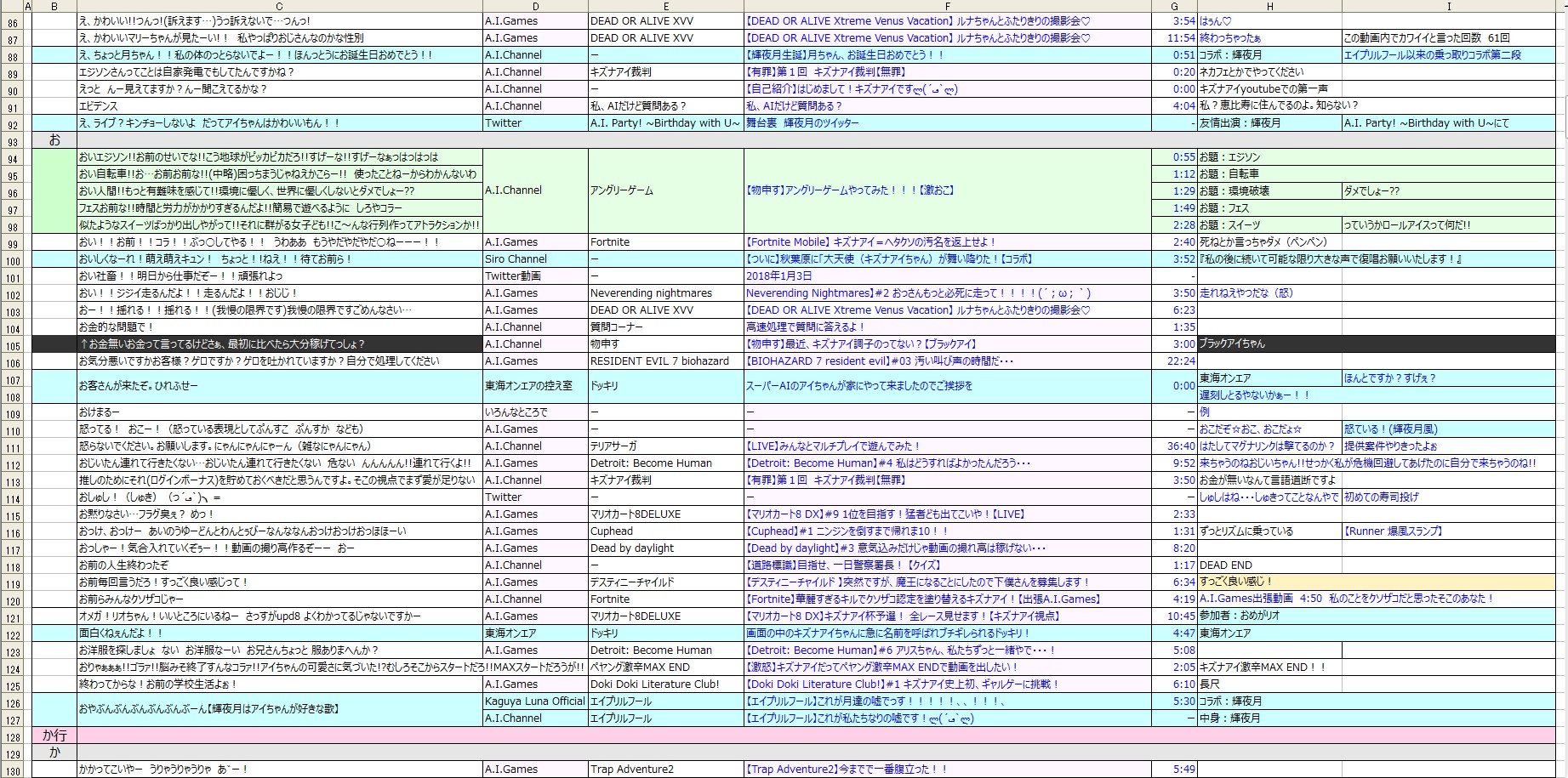Select the お題：スイーツ cell
This screenshot has width=1568, height=778.
coord(1269,225)
